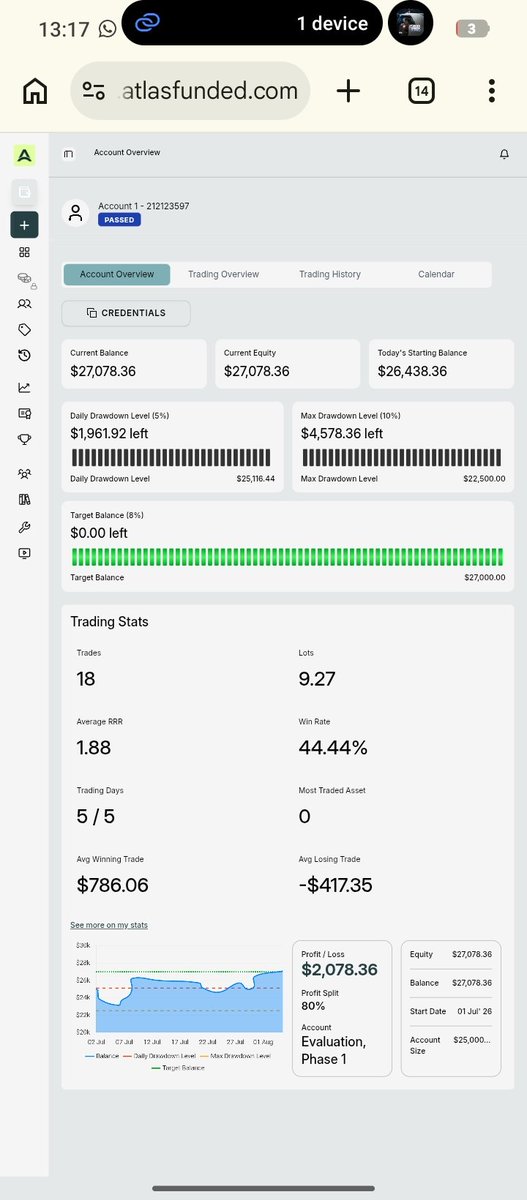Click the Trading Days 5 / 5 value
The height and width of the screenshot is (1200, 527).
pyautogui.click(x=96, y=817)
